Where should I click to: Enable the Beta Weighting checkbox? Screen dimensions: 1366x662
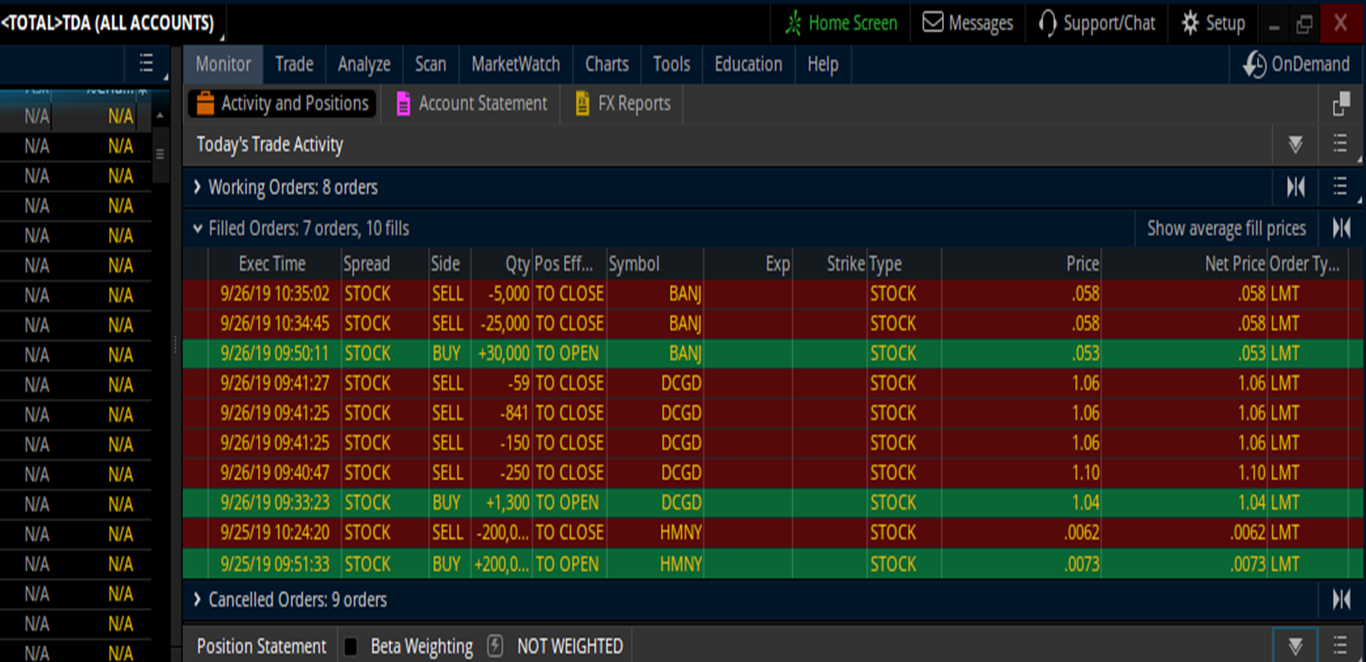pos(351,647)
